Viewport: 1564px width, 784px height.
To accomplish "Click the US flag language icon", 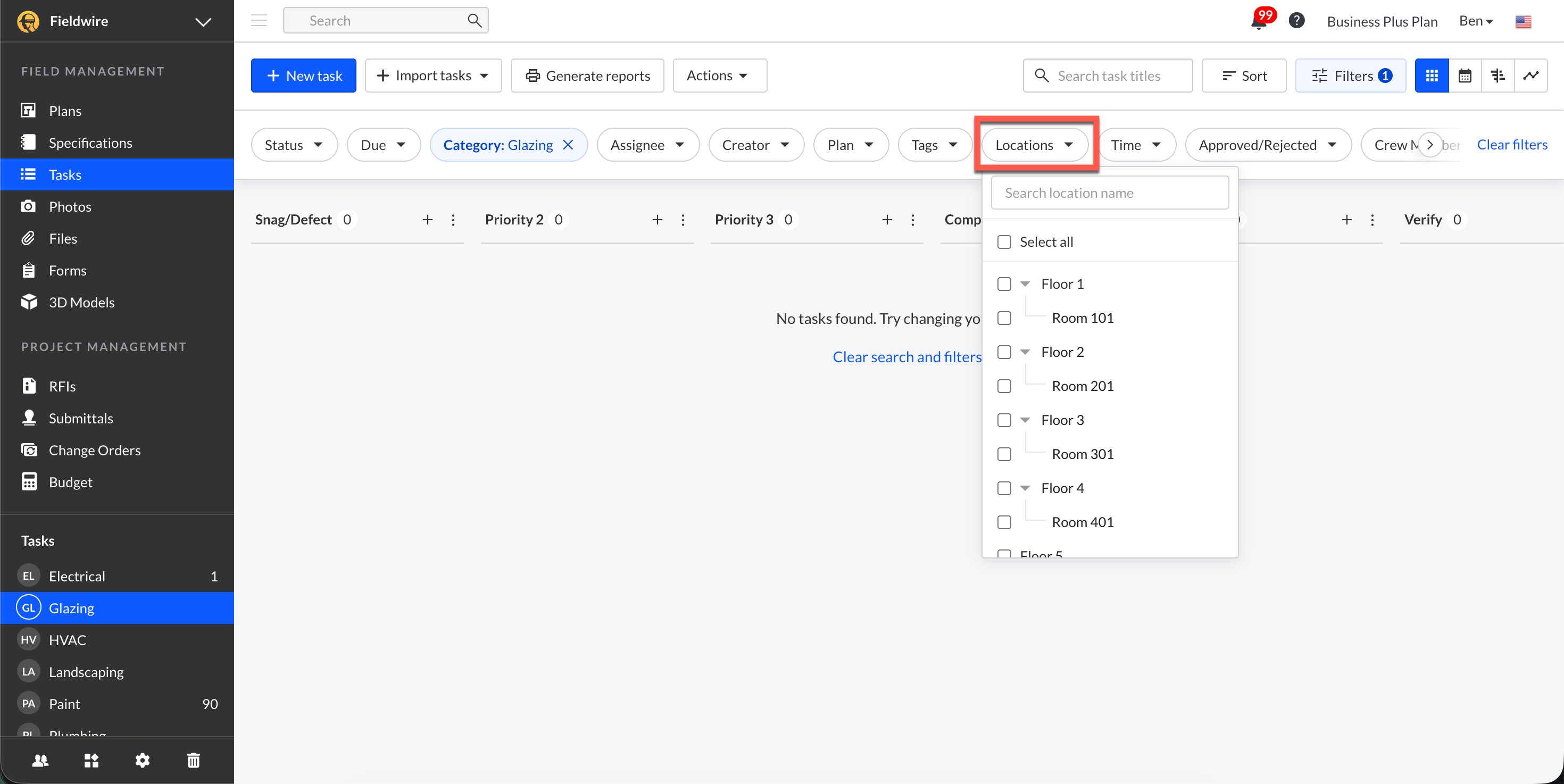I will (x=1523, y=22).
